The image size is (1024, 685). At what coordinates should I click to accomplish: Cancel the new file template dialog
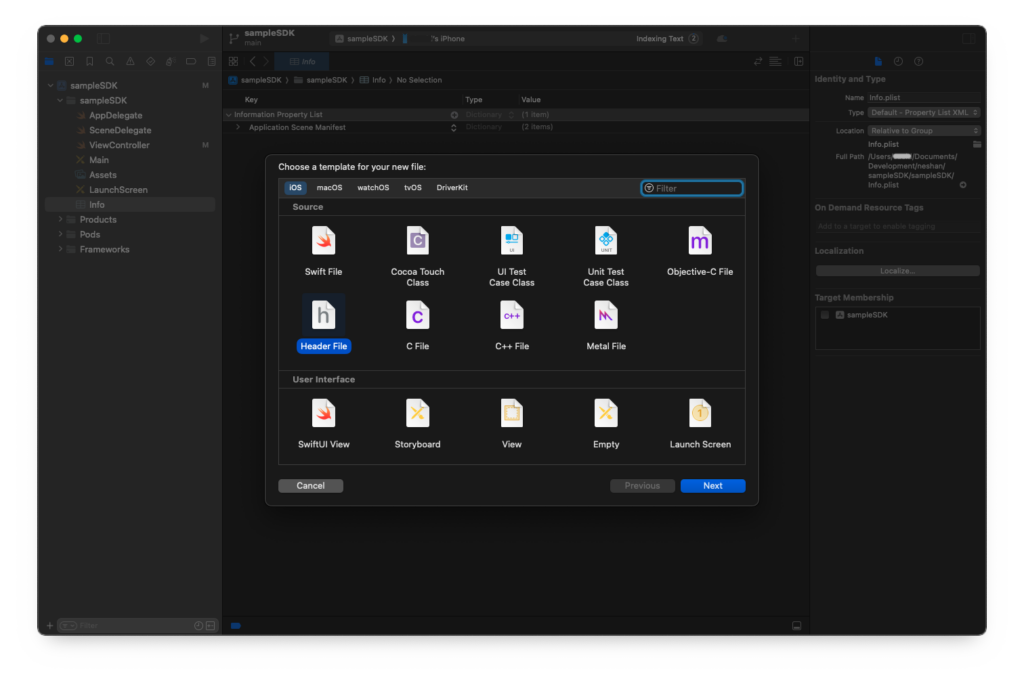point(310,486)
